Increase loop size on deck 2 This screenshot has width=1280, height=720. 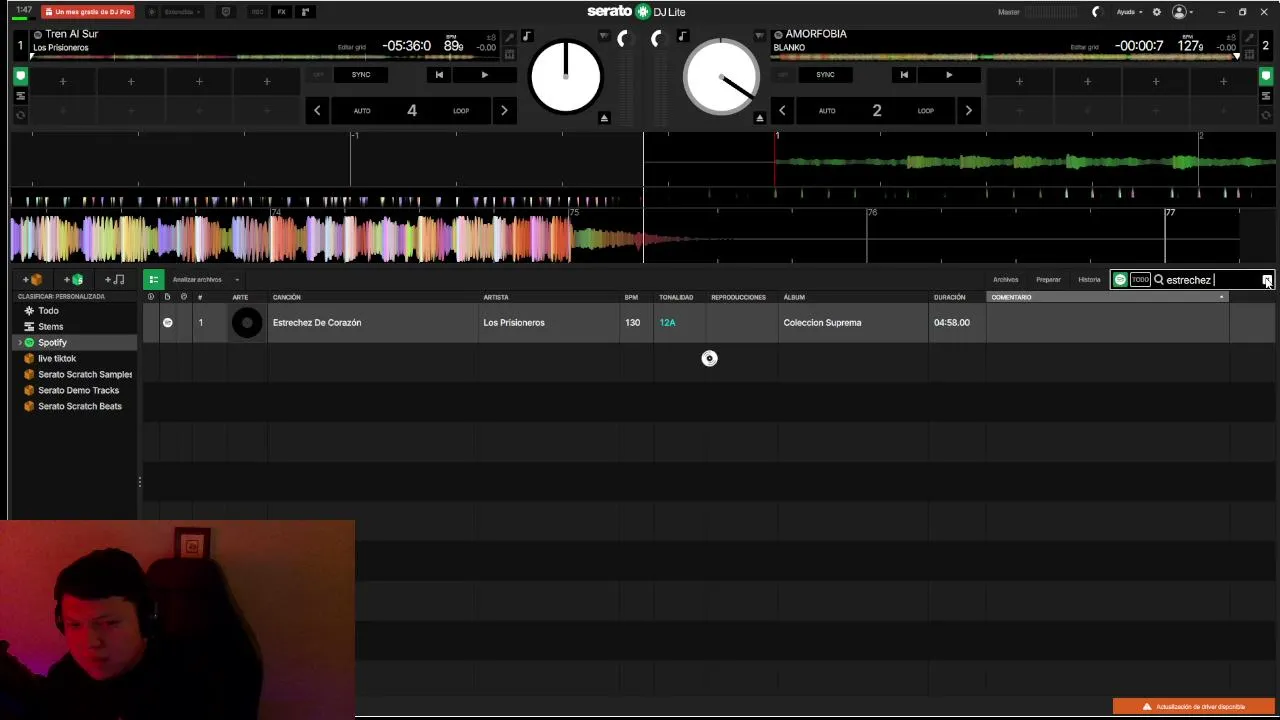pos(968,111)
